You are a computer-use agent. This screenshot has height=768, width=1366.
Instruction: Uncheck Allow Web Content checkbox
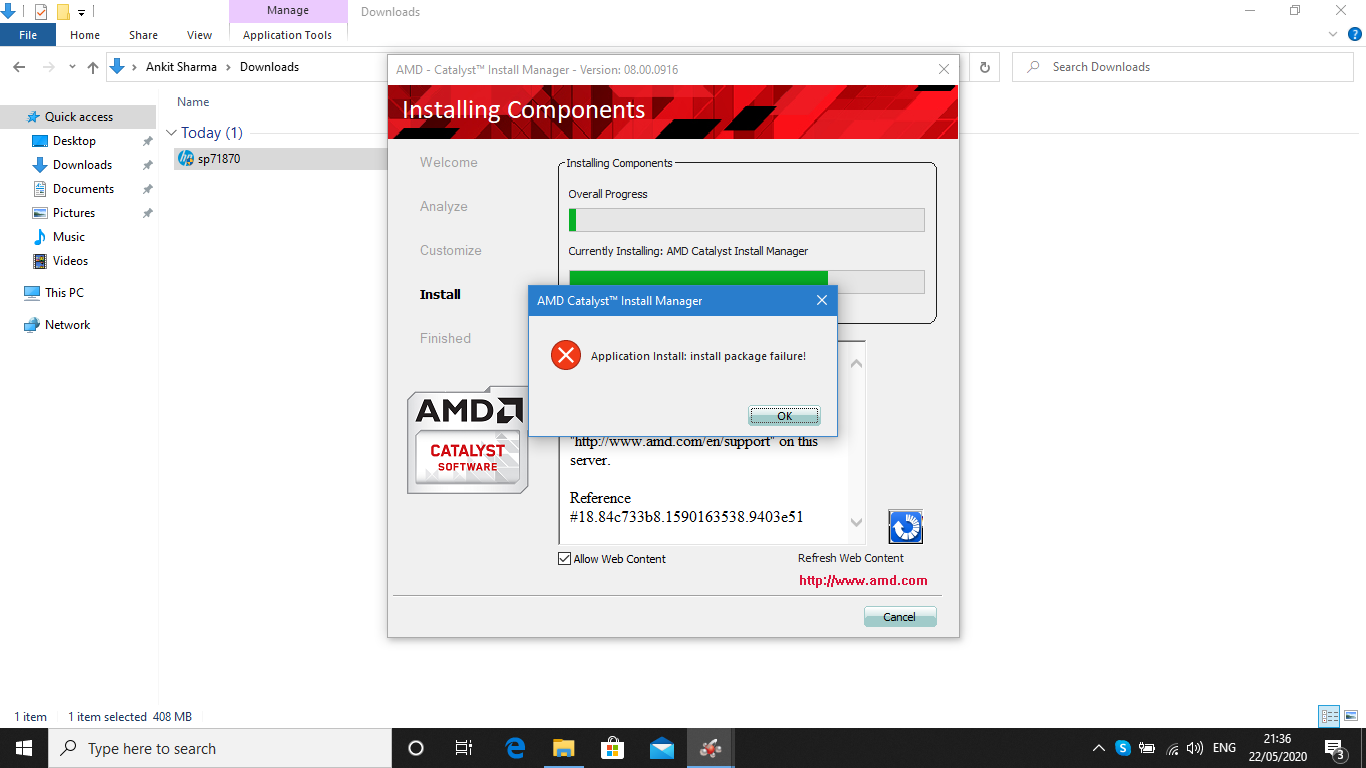pyautogui.click(x=565, y=559)
